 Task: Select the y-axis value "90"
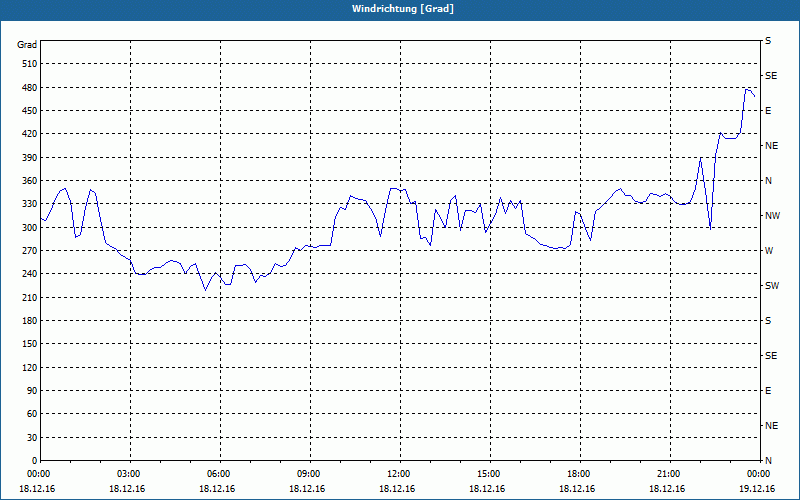click(x=32, y=391)
